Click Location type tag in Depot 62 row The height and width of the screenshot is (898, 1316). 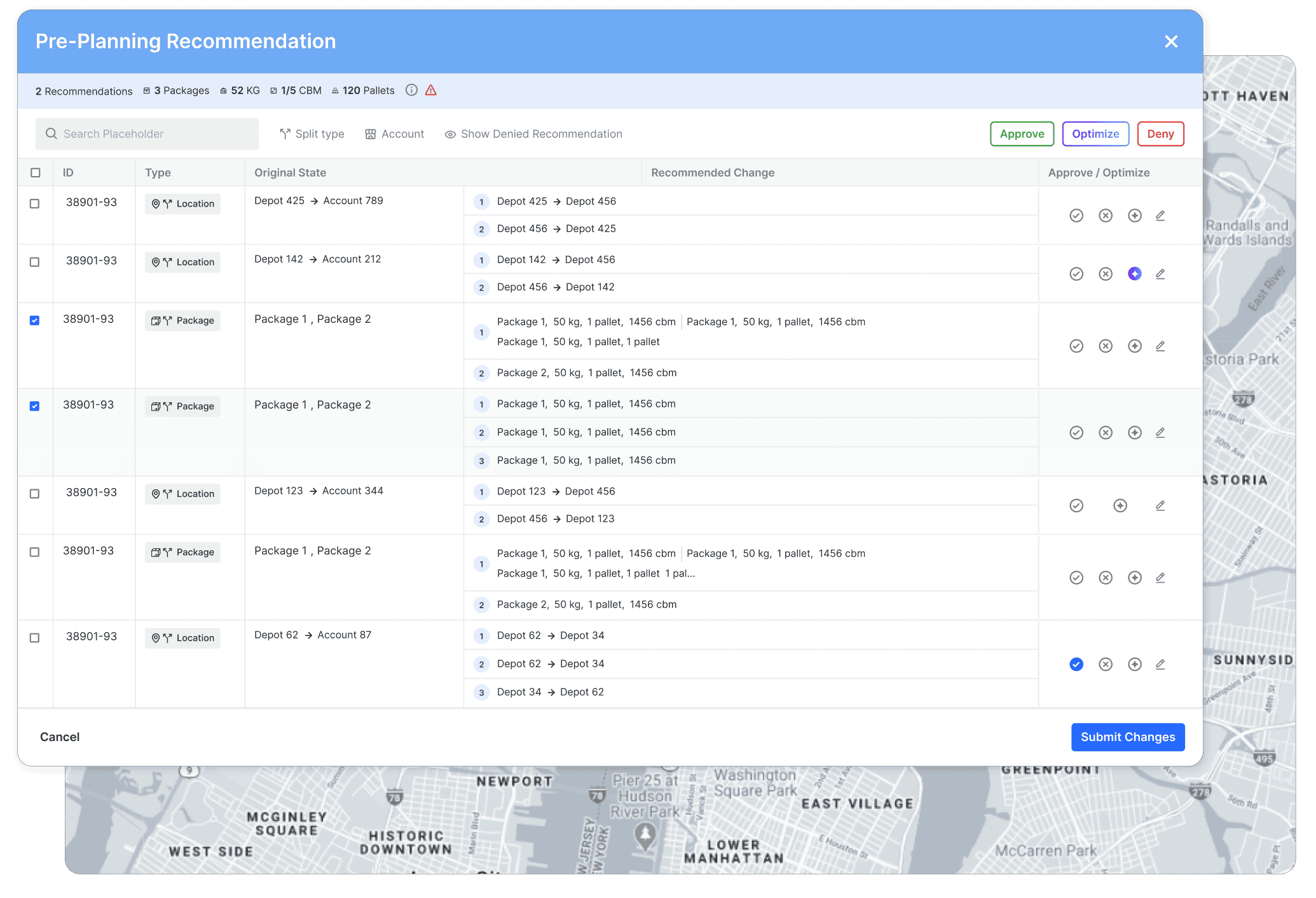tap(182, 638)
